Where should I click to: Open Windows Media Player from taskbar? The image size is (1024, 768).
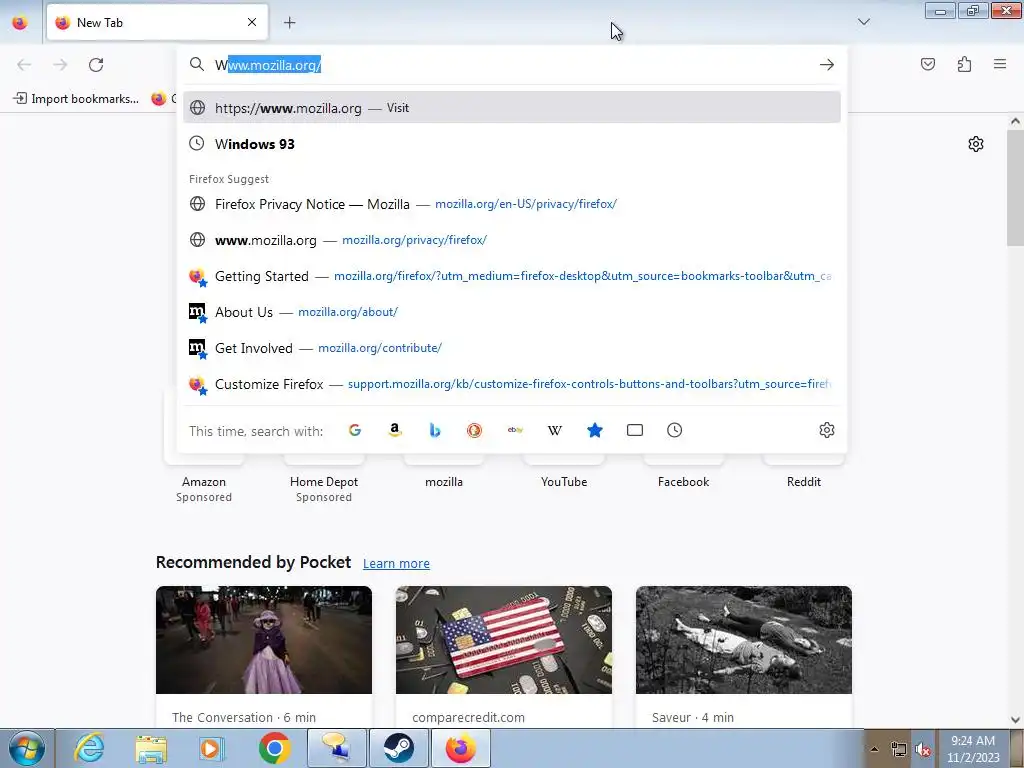(212, 748)
